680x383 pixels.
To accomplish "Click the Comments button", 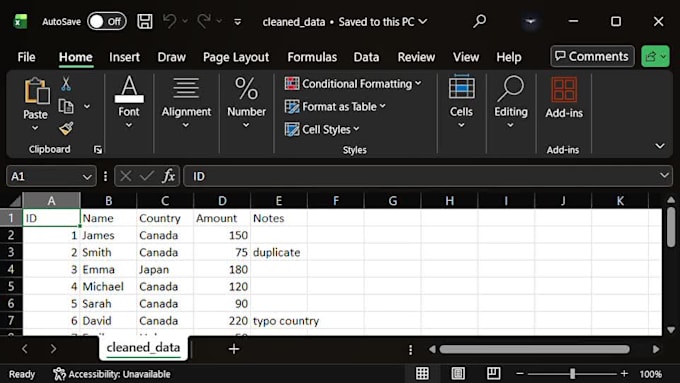I will tap(592, 56).
